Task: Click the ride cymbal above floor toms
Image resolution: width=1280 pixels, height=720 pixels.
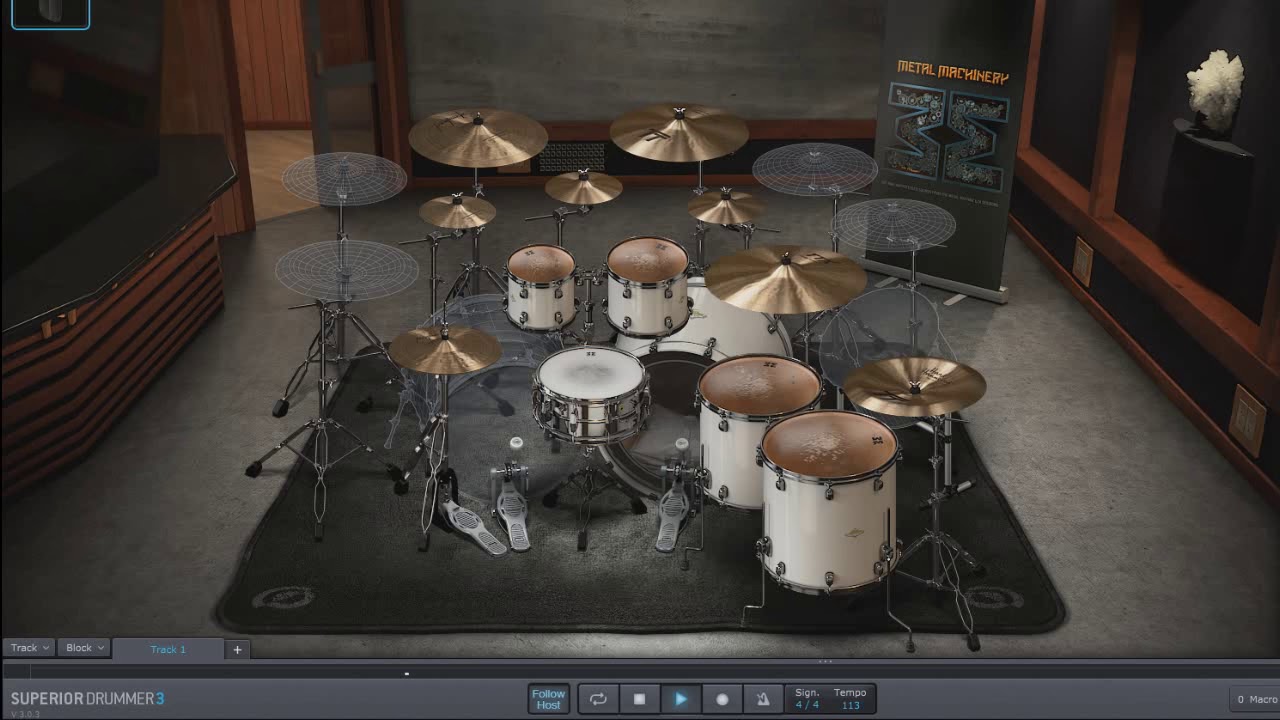Action: pos(786,278)
